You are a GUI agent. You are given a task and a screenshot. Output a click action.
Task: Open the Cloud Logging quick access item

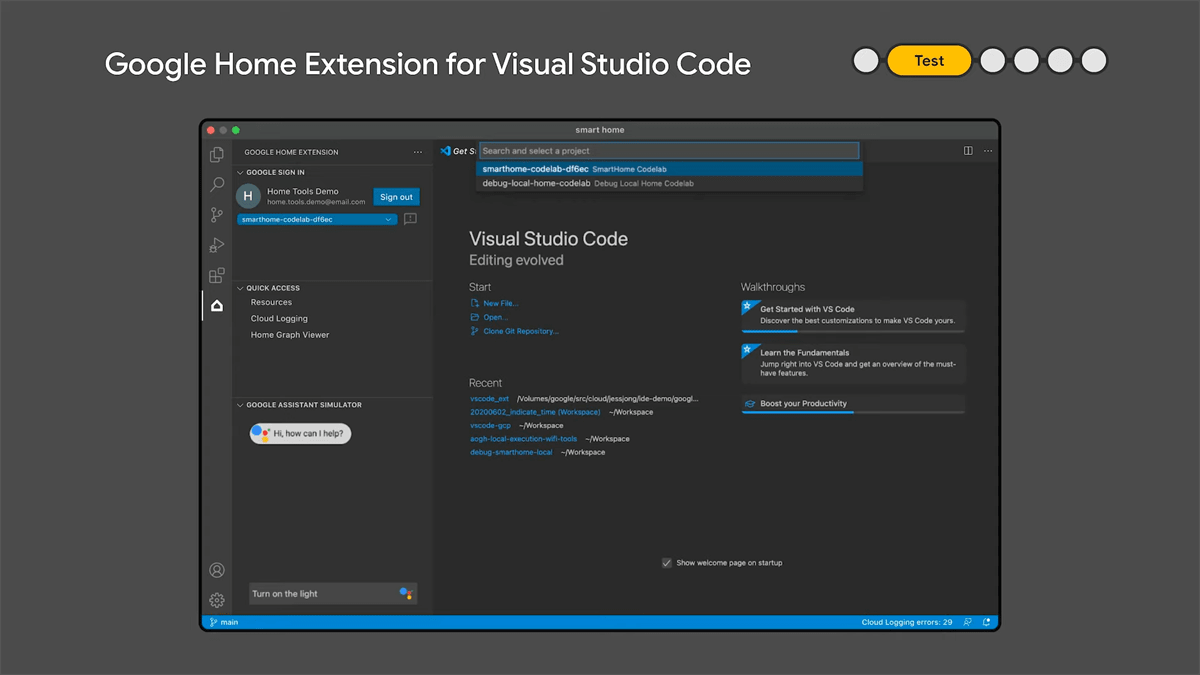[x=279, y=318]
